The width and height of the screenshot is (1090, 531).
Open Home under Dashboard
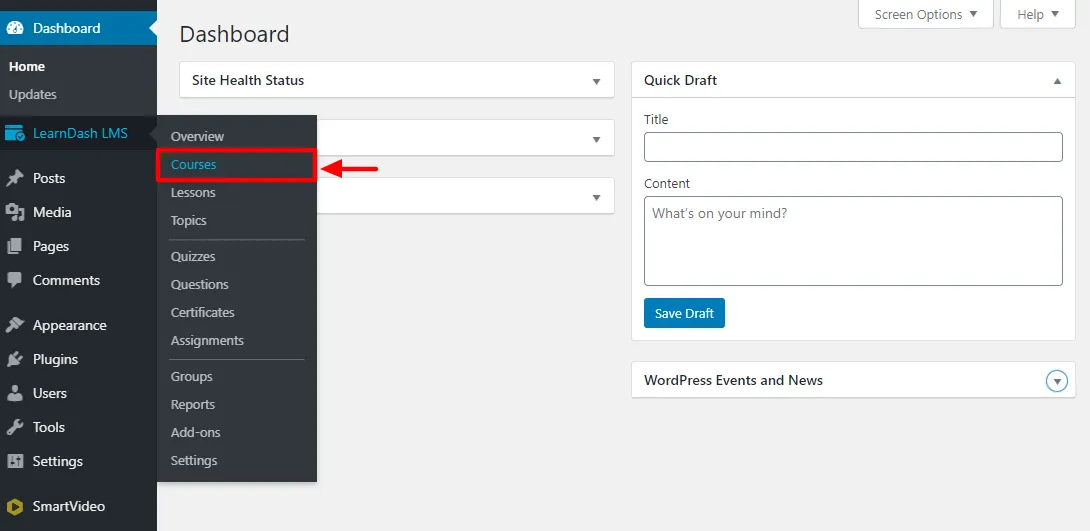pos(27,67)
